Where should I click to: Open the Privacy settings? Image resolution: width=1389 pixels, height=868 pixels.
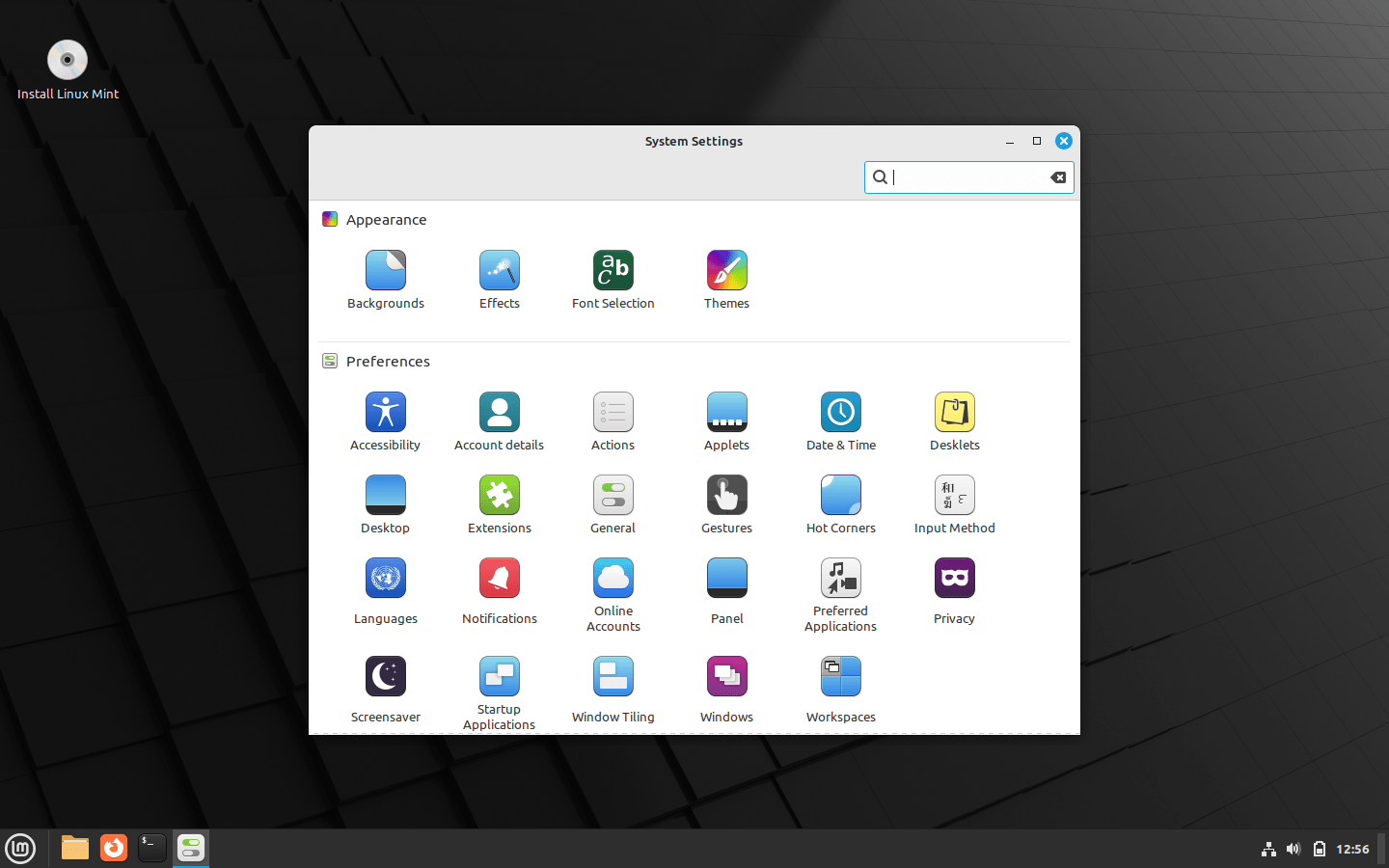pyautogui.click(x=954, y=586)
